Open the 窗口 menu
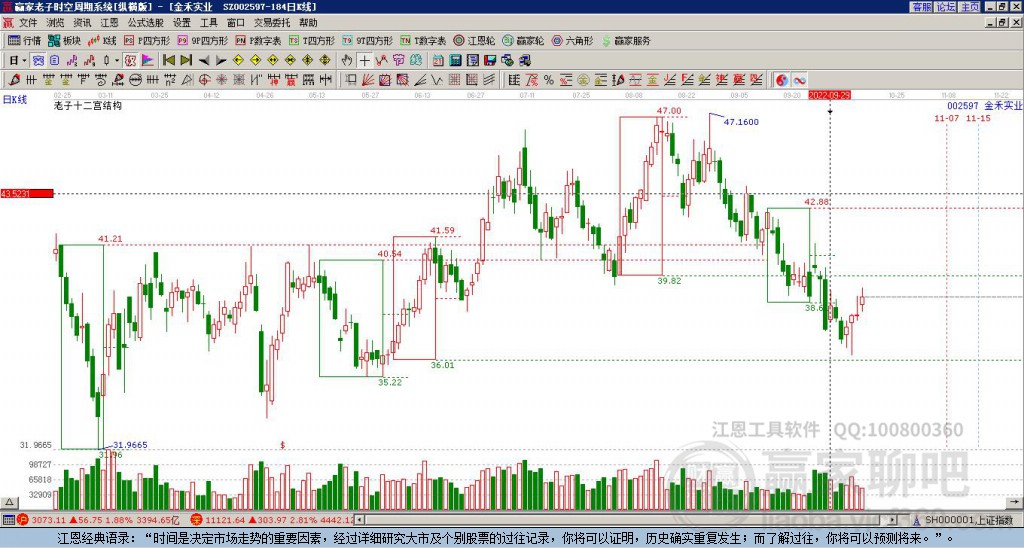The image size is (1024, 548). (236, 23)
